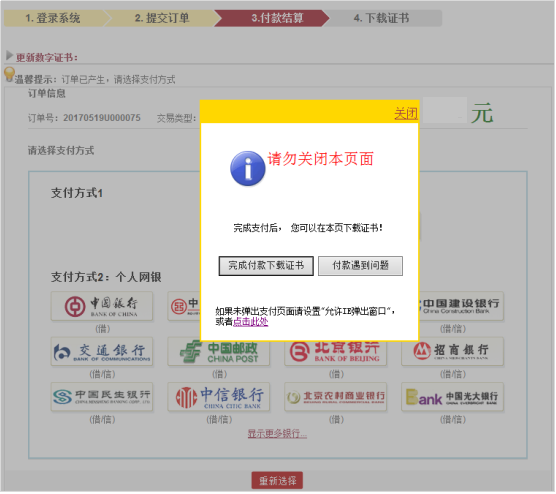Screen dimensions: 556x494
Task: Click 付款遇到问题 button
Action: pos(360,266)
